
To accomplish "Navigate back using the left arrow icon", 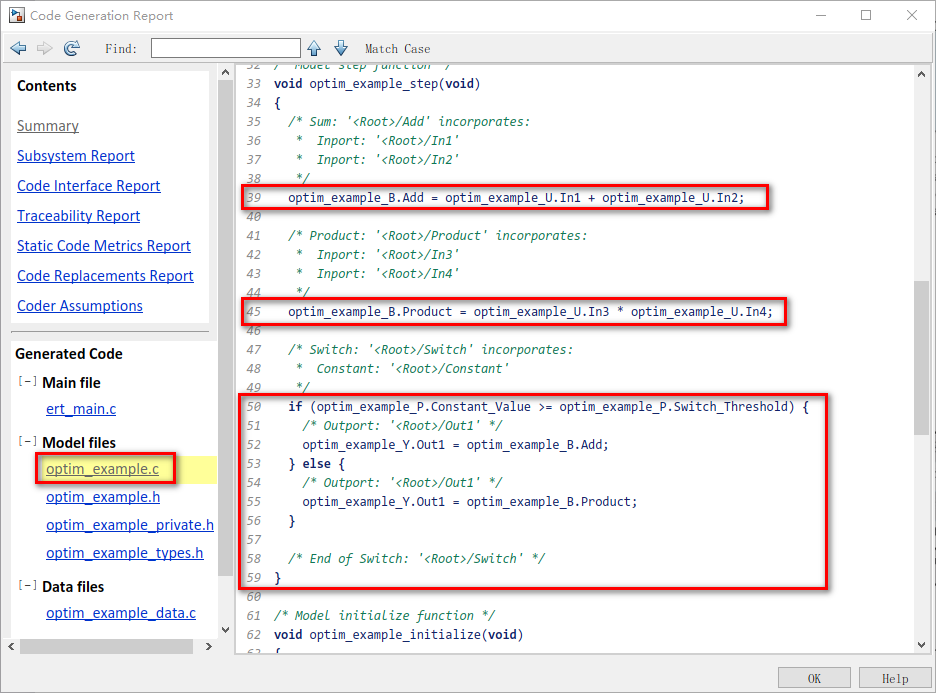I will (x=18, y=47).
